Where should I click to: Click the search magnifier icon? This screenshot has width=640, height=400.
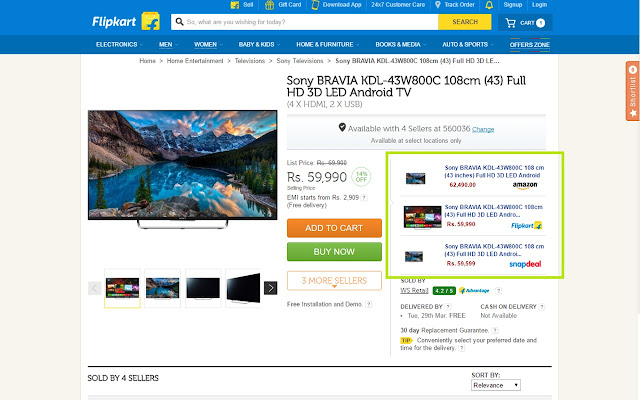179,22
